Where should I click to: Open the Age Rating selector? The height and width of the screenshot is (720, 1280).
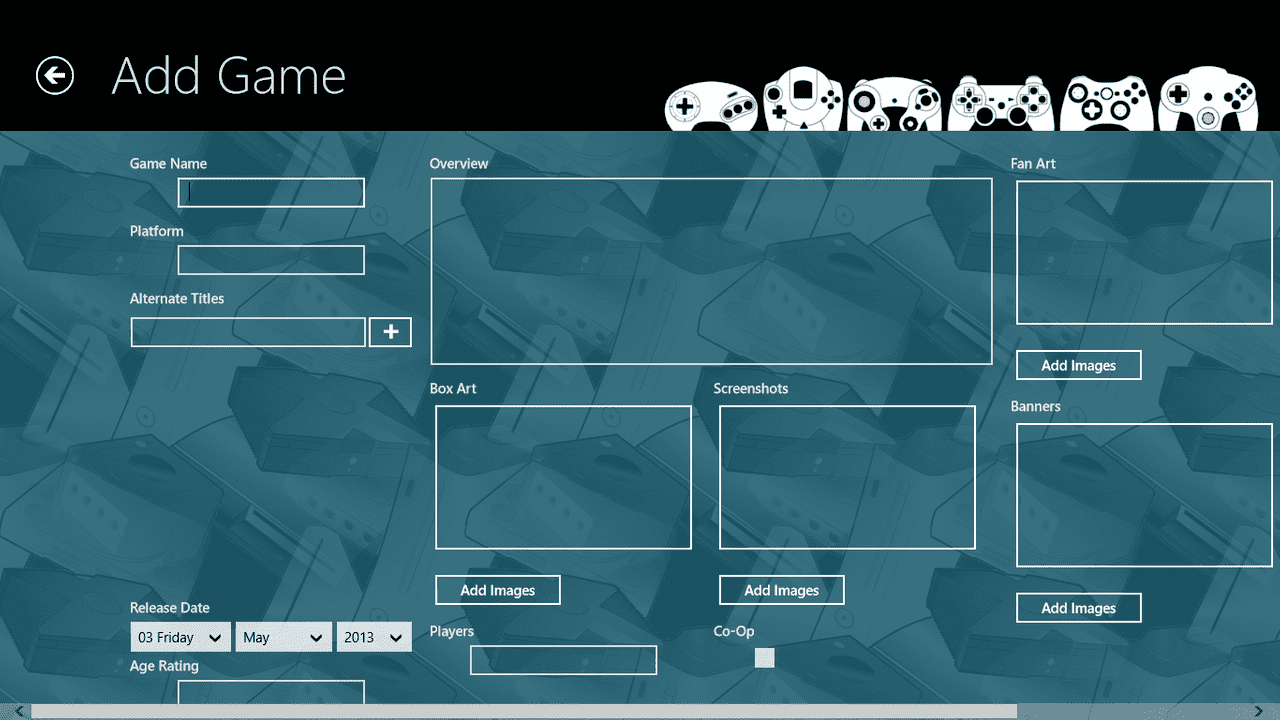270,693
